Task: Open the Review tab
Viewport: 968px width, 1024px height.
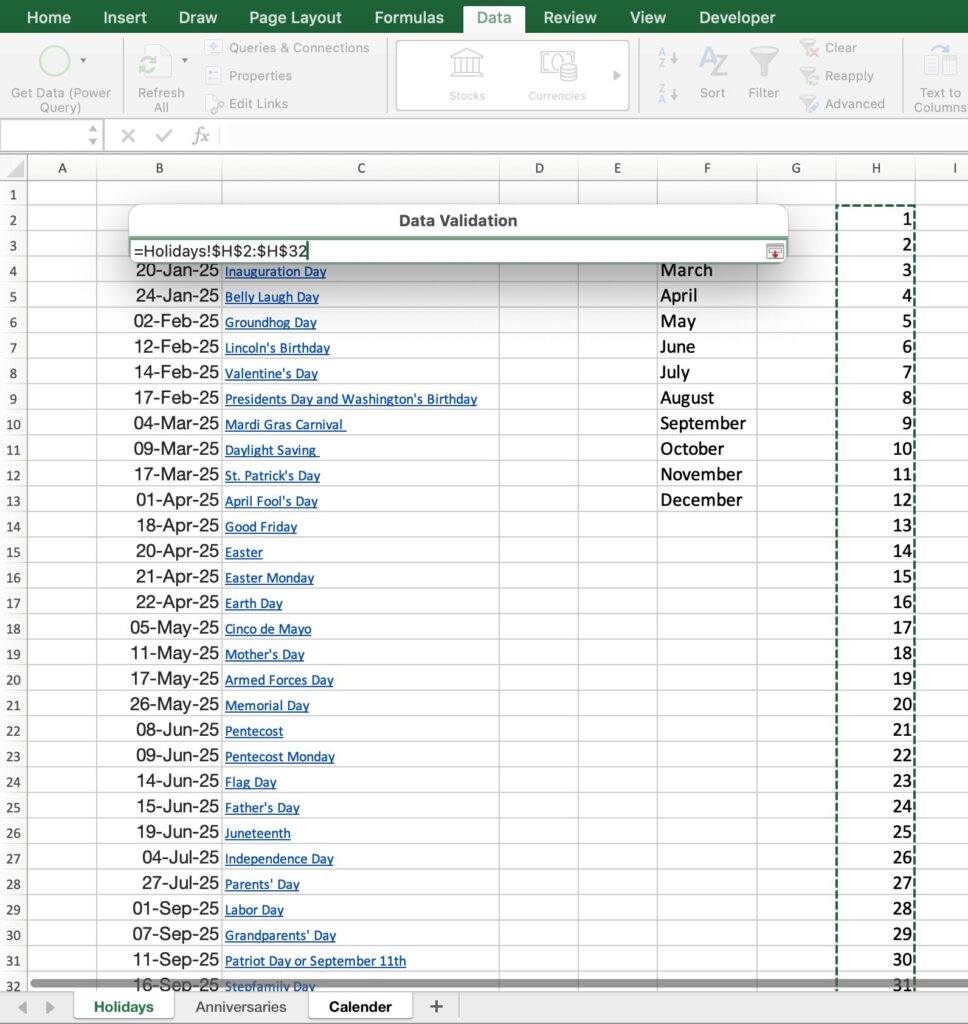Action: [x=570, y=18]
